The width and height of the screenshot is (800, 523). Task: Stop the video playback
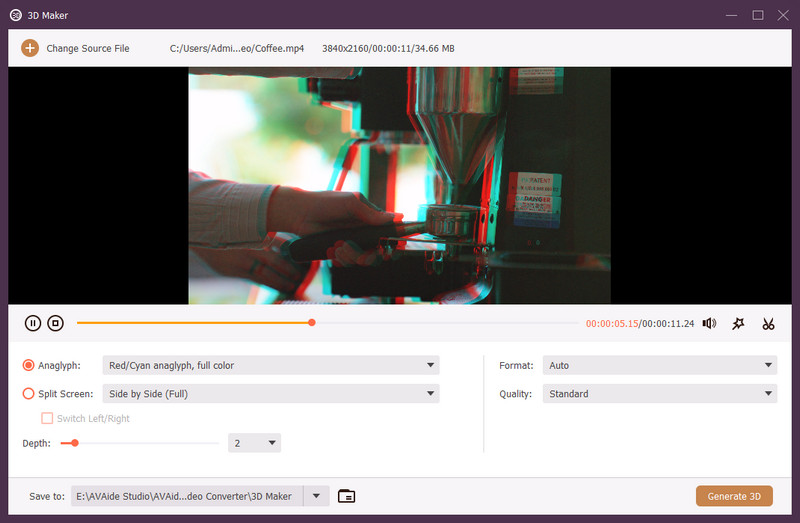(x=55, y=323)
